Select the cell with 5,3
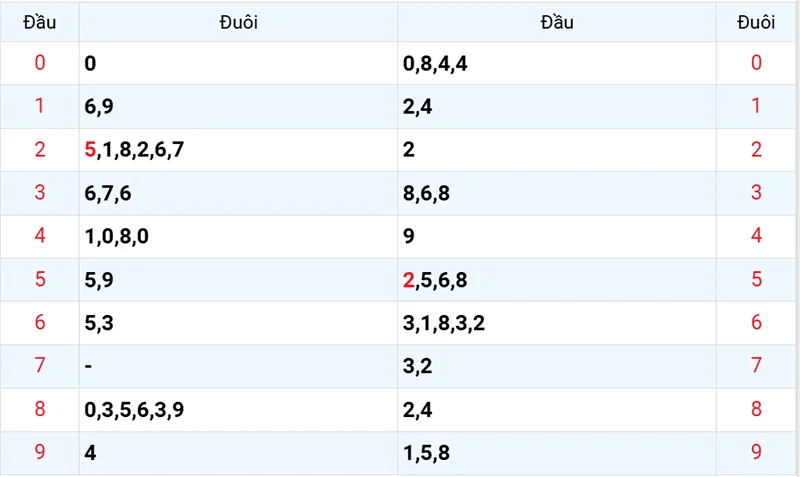Viewport: 800px width, 477px height. [100, 323]
